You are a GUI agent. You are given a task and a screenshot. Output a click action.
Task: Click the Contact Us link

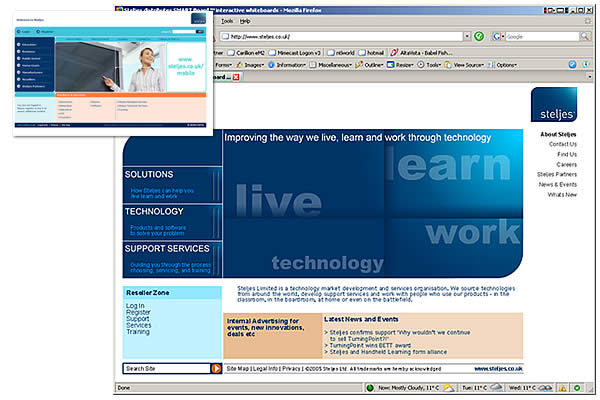click(561, 144)
